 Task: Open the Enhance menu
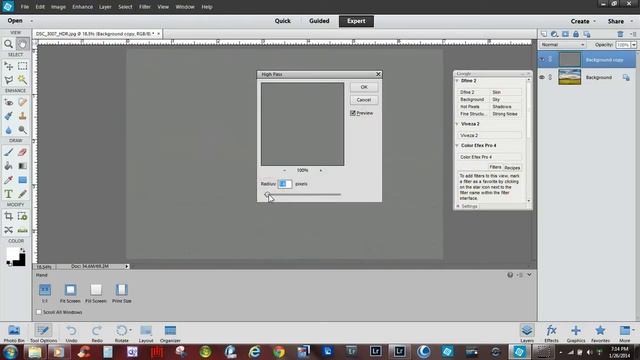82,7
